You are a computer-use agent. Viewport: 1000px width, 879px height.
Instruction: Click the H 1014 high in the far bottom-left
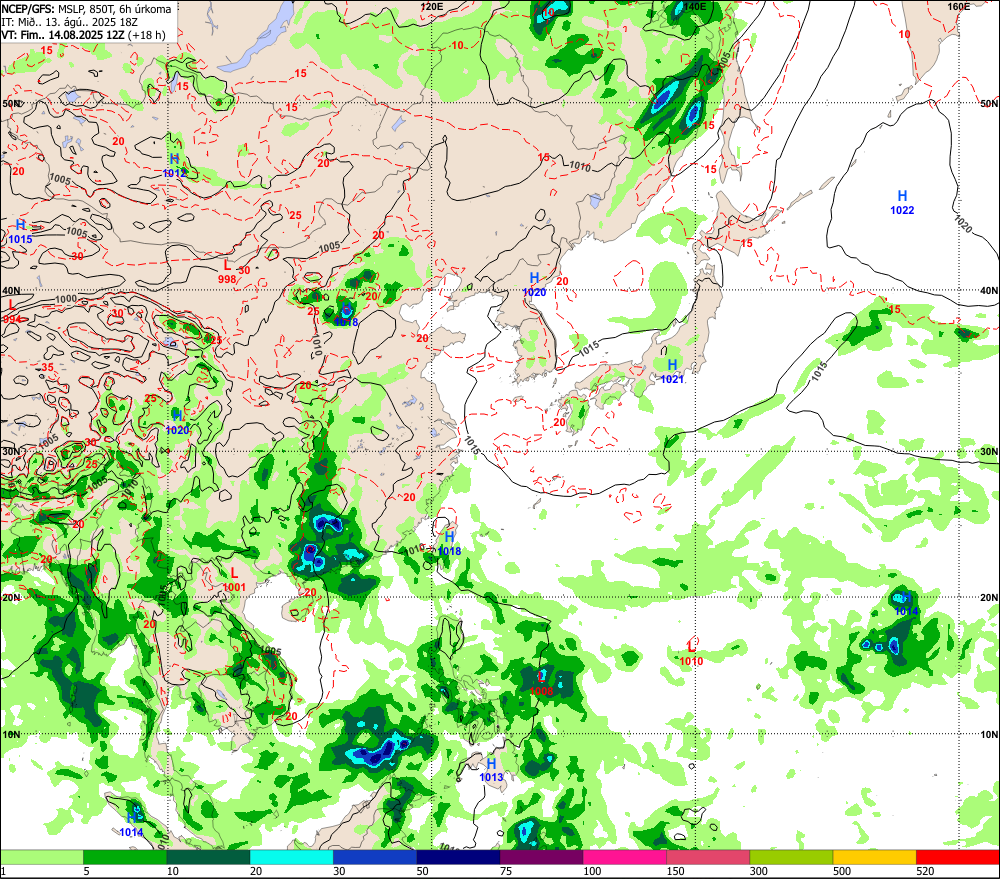[x=131, y=825]
